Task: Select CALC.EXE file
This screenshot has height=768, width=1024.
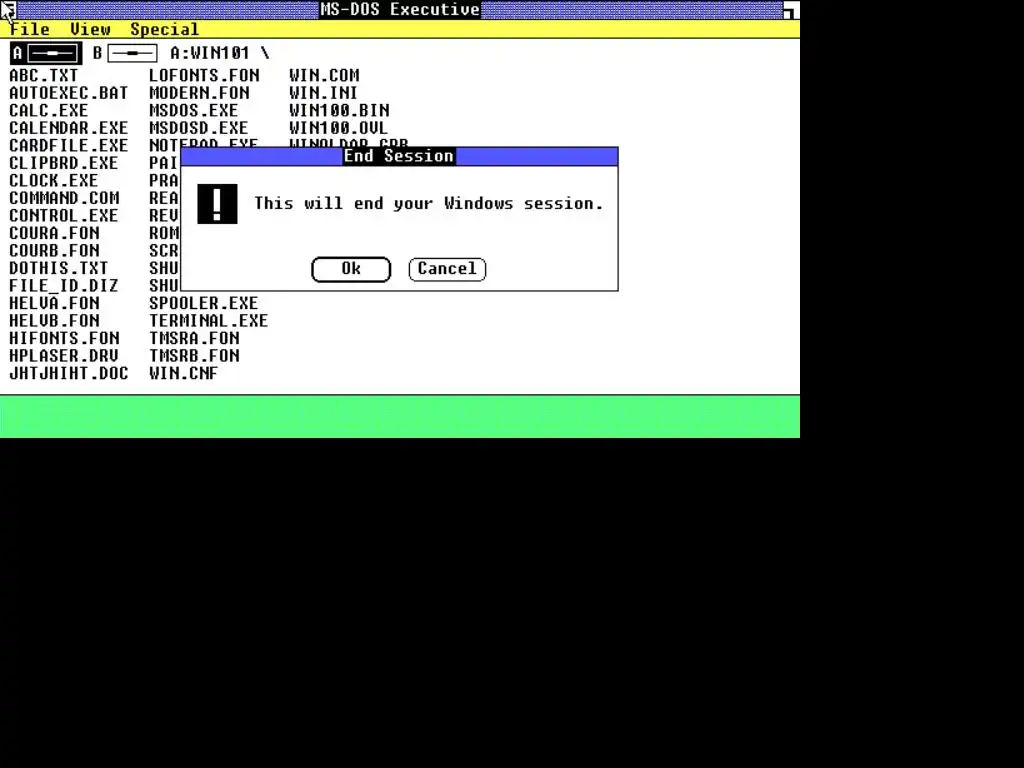Action: (x=49, y=111)
